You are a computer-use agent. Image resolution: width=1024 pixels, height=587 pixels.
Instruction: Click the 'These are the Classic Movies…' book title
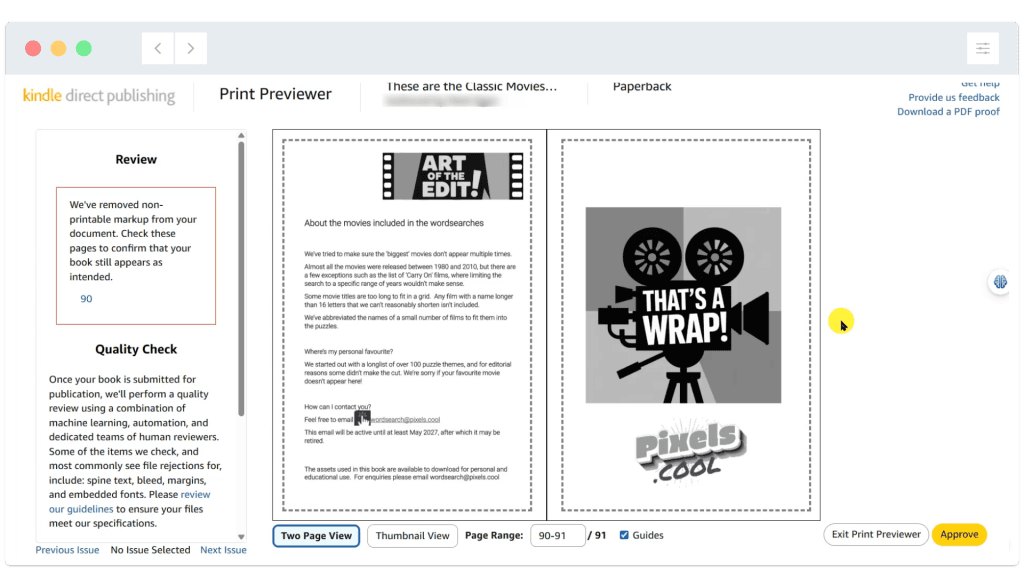pyautogui.click(x=472, y=86)
